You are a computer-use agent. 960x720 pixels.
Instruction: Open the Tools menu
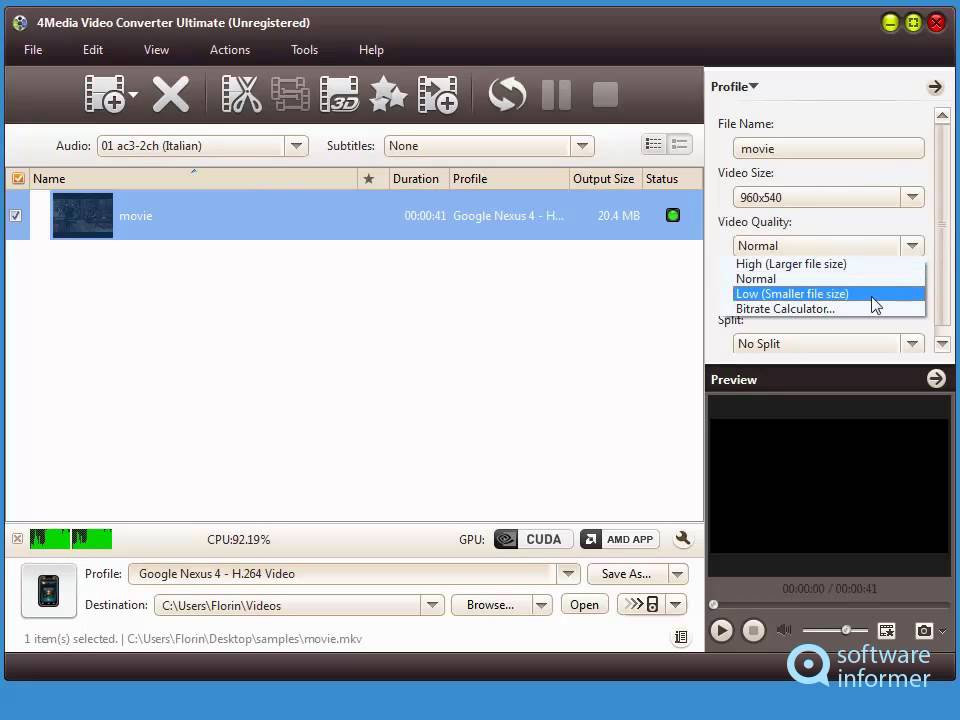tap(304, 50)
